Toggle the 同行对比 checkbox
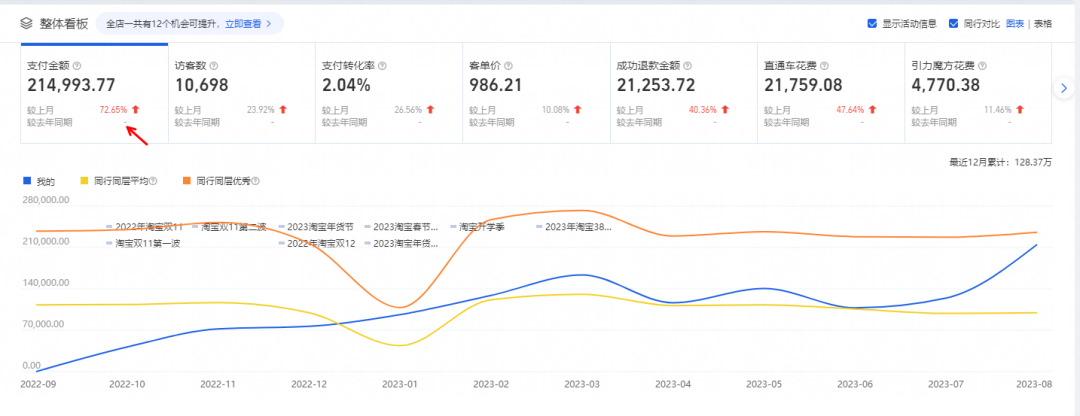Image resolution: width=1080 pixels, height=416 pixels. click(953, 23)
